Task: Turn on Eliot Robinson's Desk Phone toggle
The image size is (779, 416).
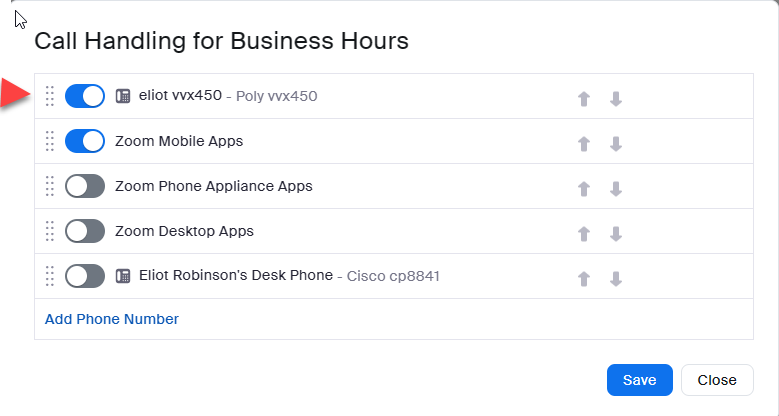Action: [85, 275]
